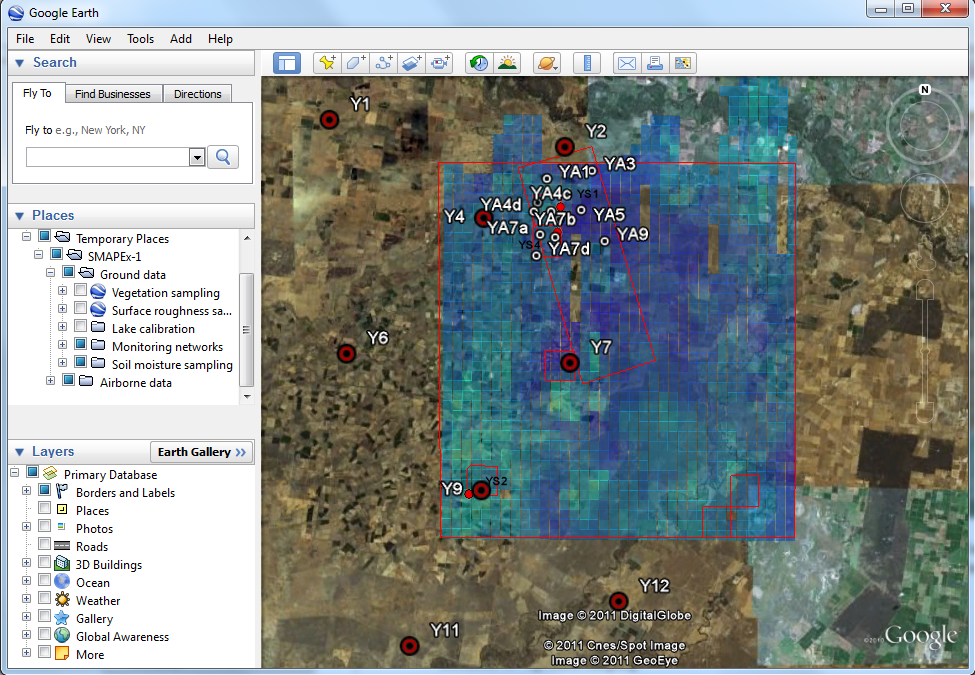This screenshot has width=975, height=675.
Task: Click the Y11 station marker
Action: coord(409,646)
